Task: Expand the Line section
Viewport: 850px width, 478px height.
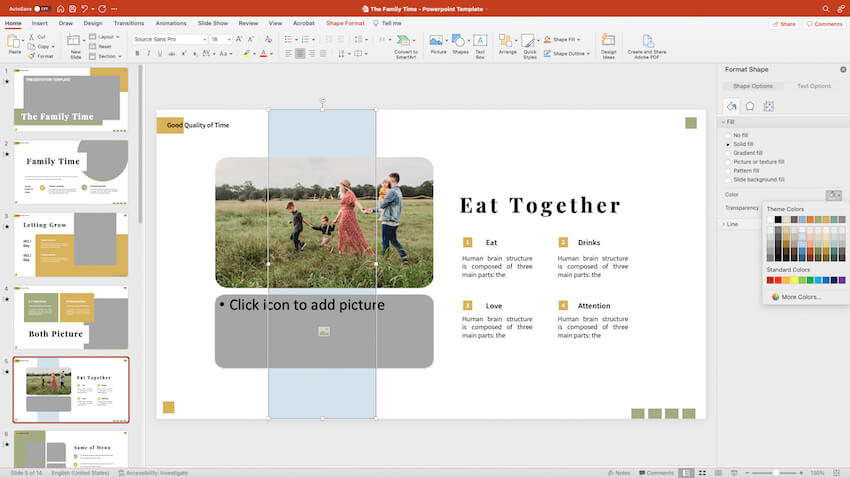Action: (731, 224)
